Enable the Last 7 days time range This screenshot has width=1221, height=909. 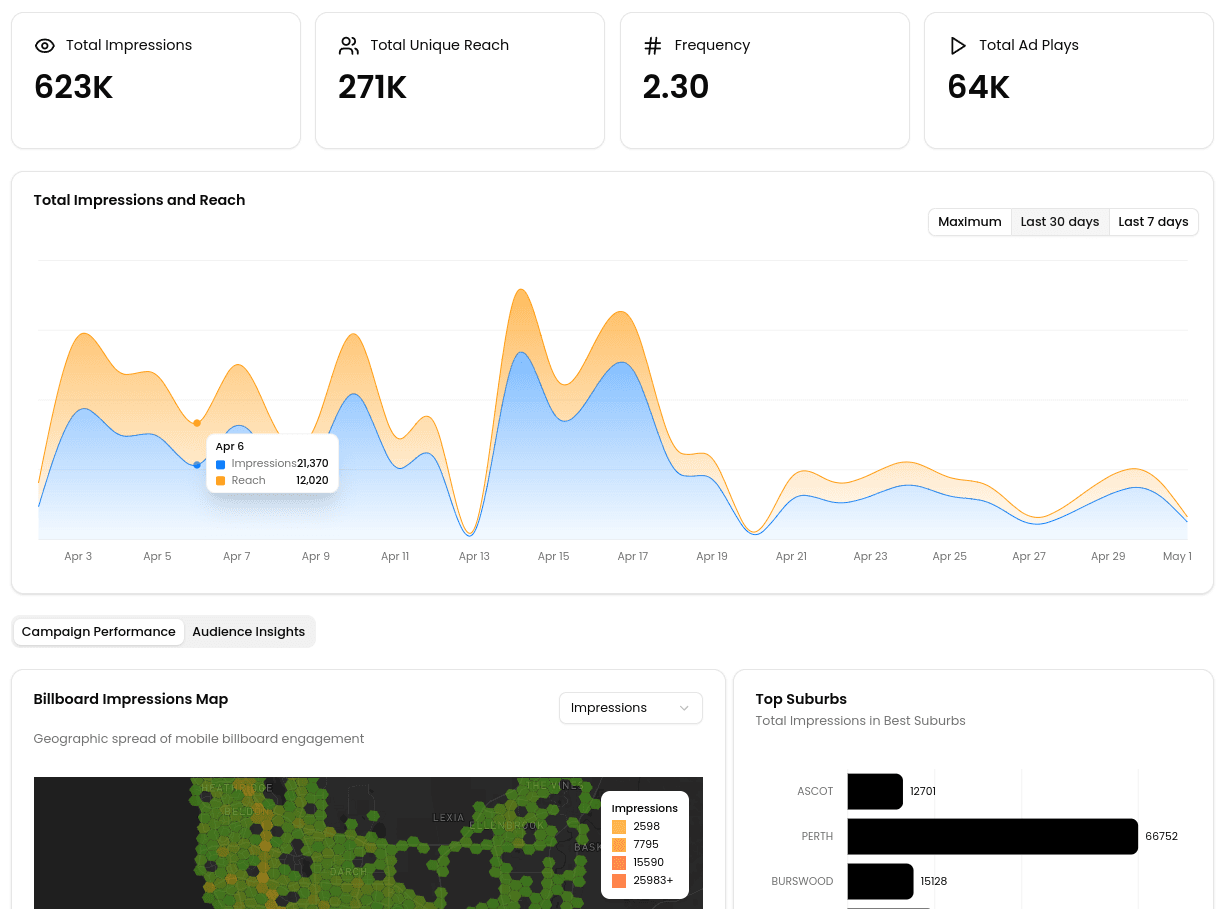click(x=1153, y=222)
